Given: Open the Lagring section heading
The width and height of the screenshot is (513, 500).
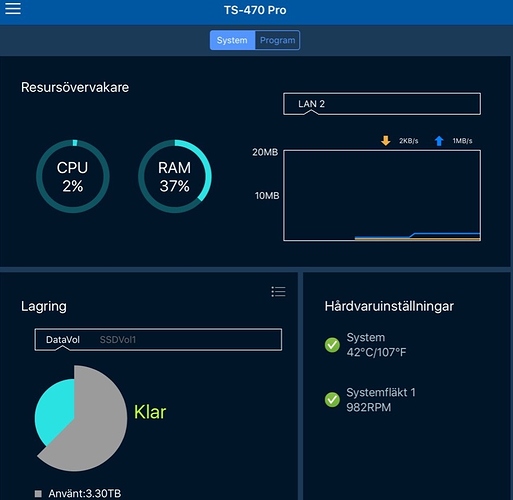Looking at the screenshot, I should pyautogui.click(x=44, y=307).
